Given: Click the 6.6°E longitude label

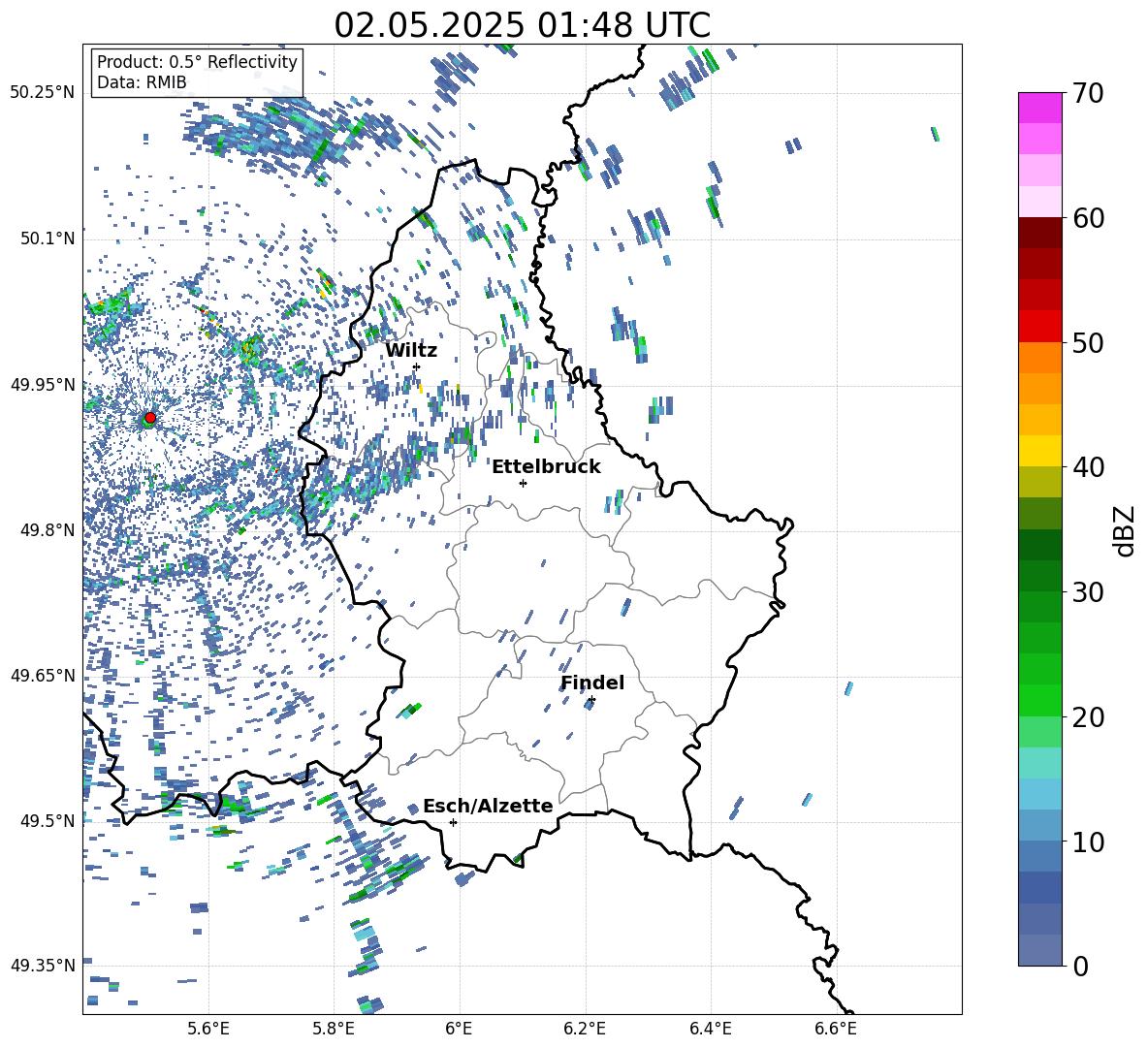Looking at the screenshot, I should coord(836,1029).
